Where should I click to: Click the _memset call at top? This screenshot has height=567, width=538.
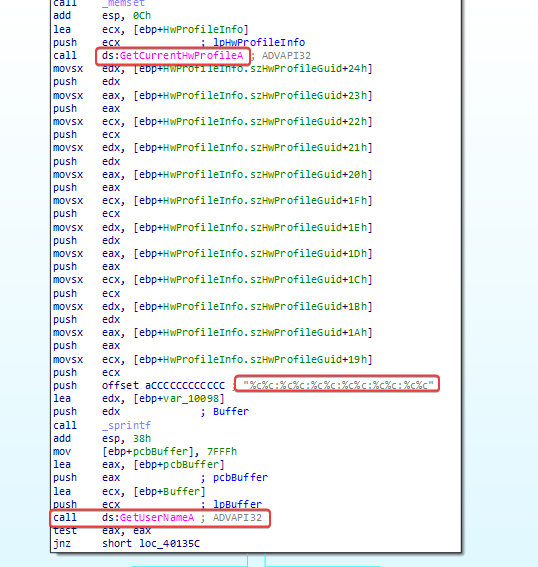click(123, 3)
